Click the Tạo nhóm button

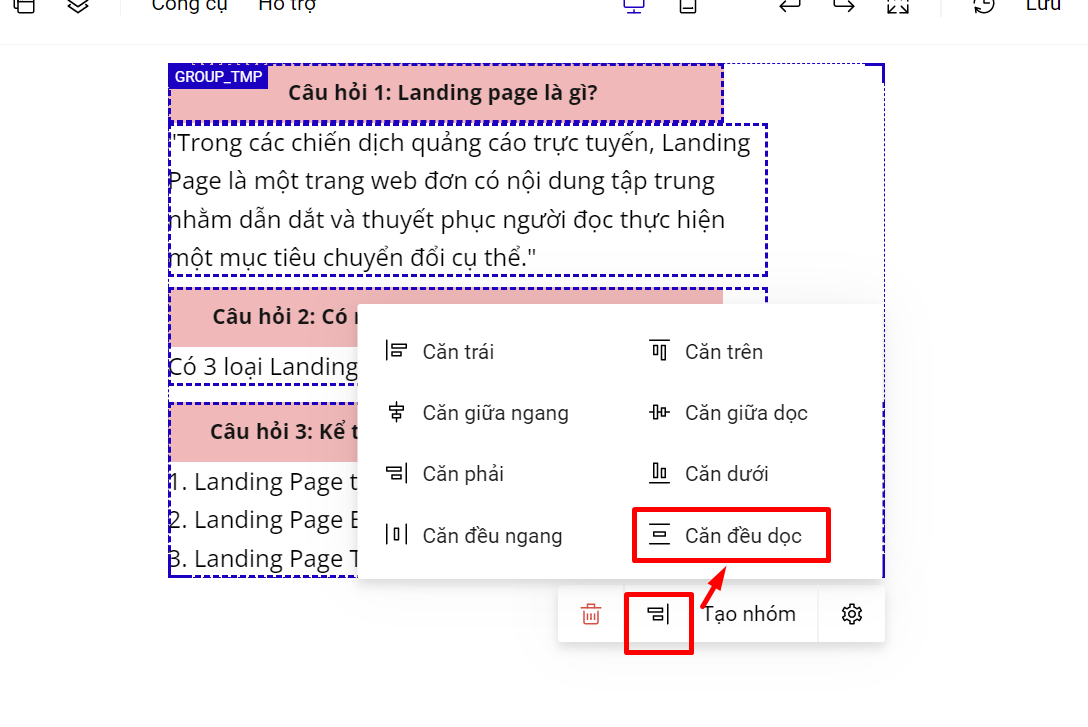pos(750,614)
